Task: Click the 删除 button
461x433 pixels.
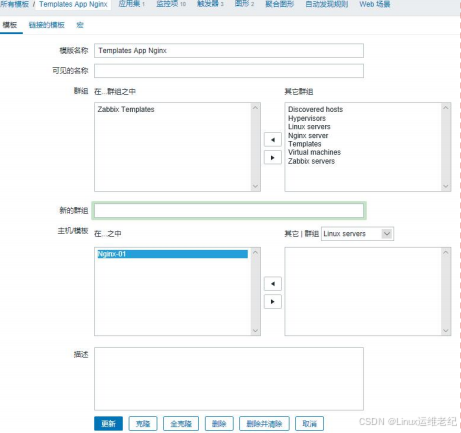Action: (x=219, y=424)
